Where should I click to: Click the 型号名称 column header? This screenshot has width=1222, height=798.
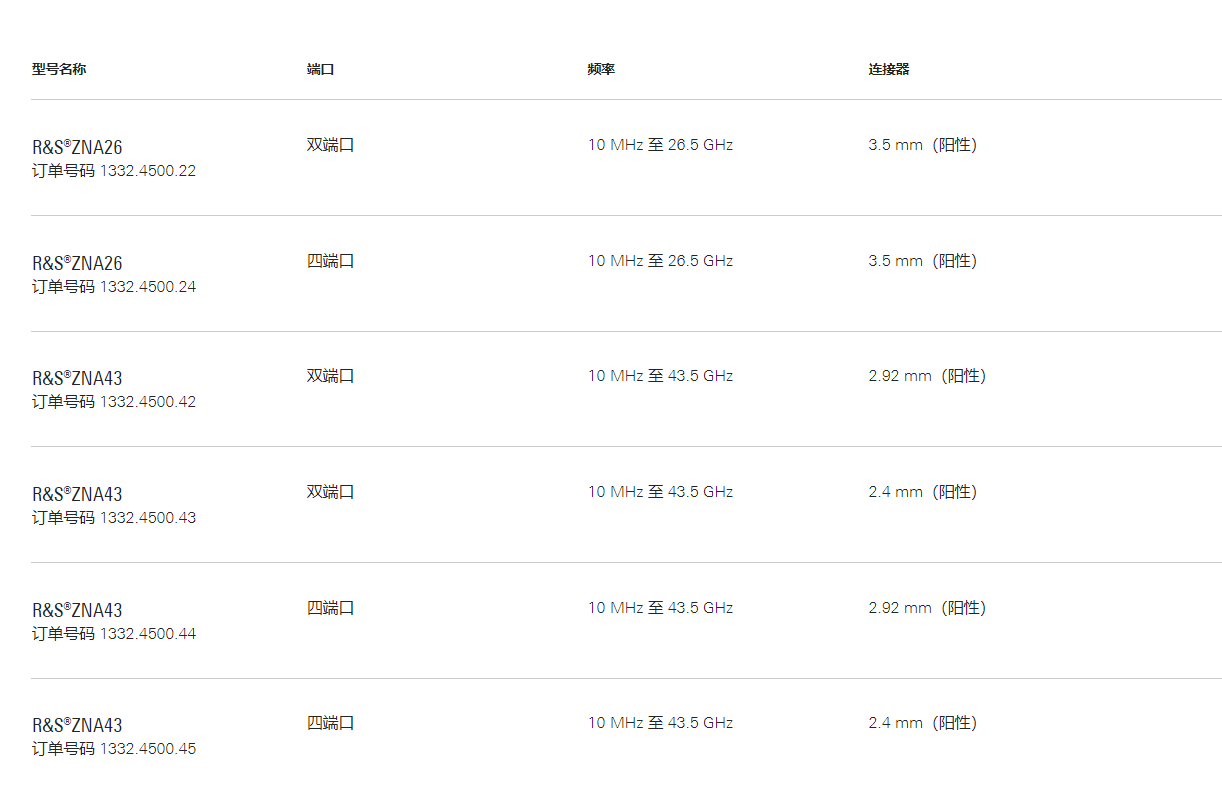coord(59,70)
